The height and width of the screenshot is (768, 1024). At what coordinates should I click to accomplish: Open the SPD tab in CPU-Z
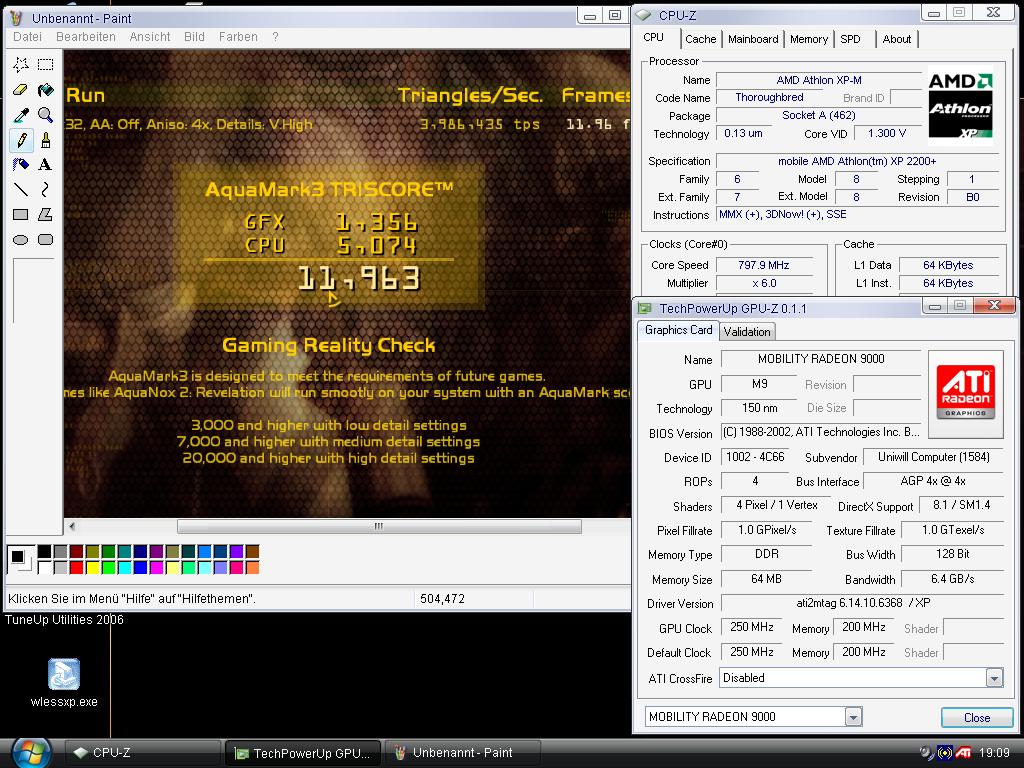[x=850, y=39]
